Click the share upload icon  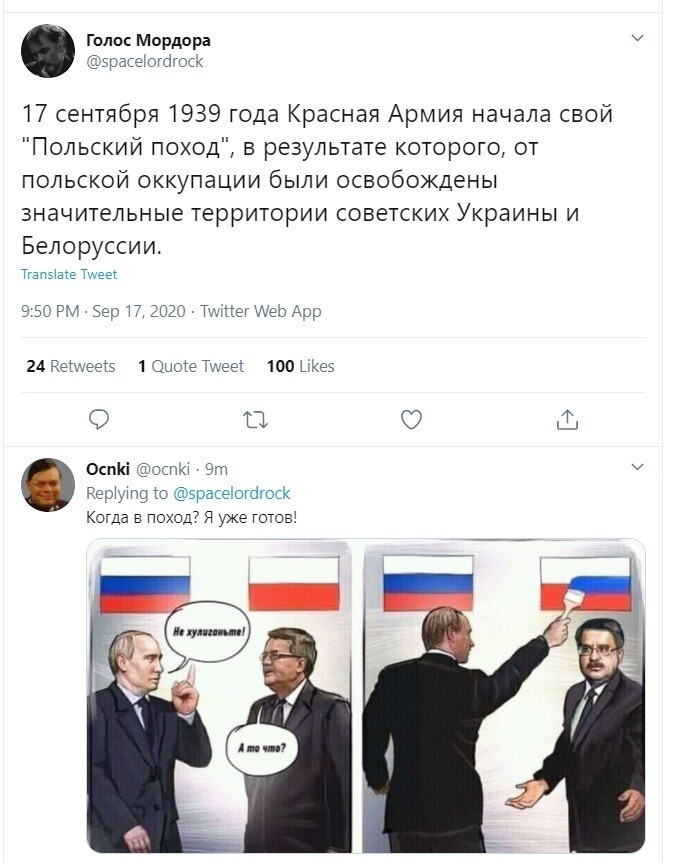point(567,419)
